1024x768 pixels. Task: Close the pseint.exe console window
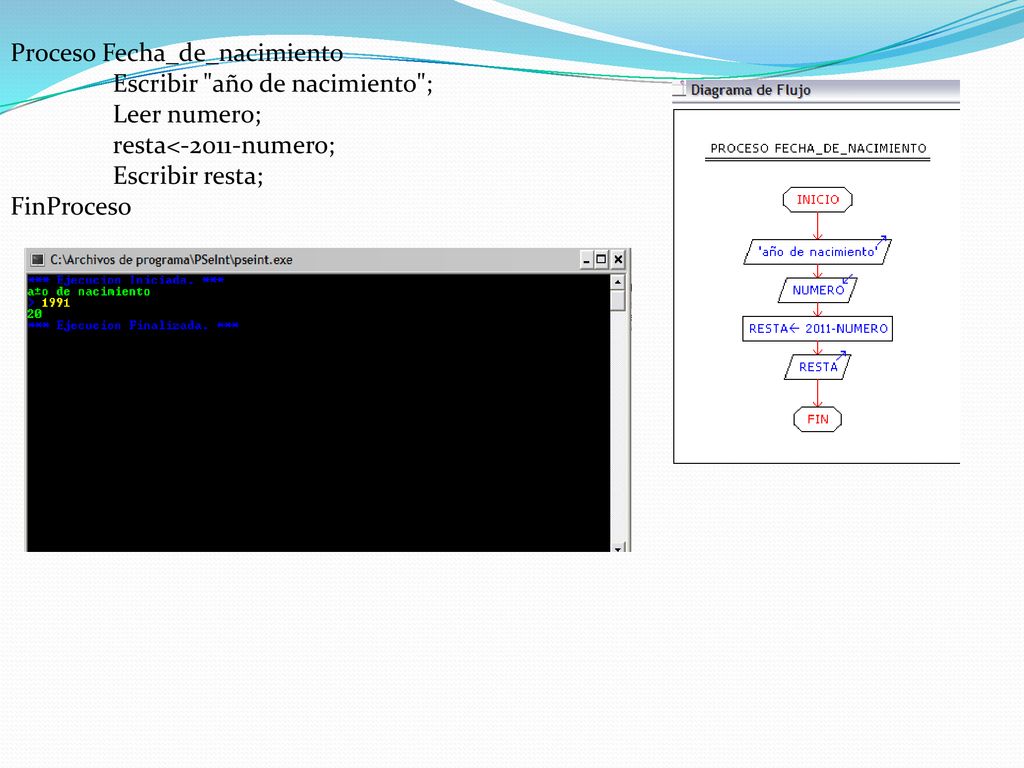point(618,260)
